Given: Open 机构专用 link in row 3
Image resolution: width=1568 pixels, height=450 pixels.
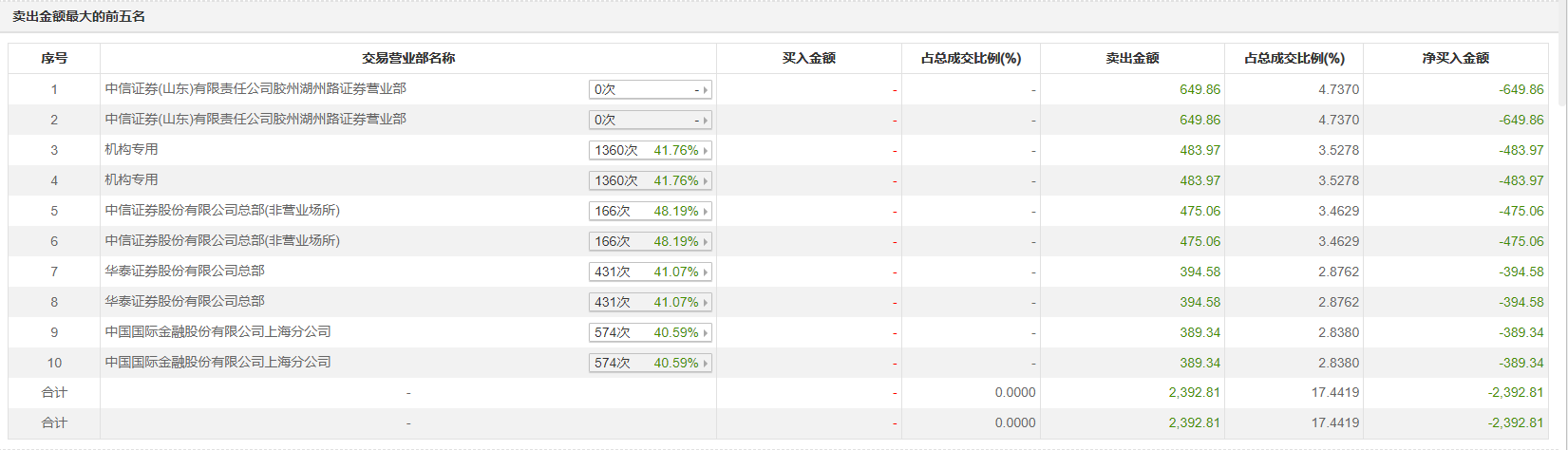Looking at the screenshot, I should coord(131,149).
